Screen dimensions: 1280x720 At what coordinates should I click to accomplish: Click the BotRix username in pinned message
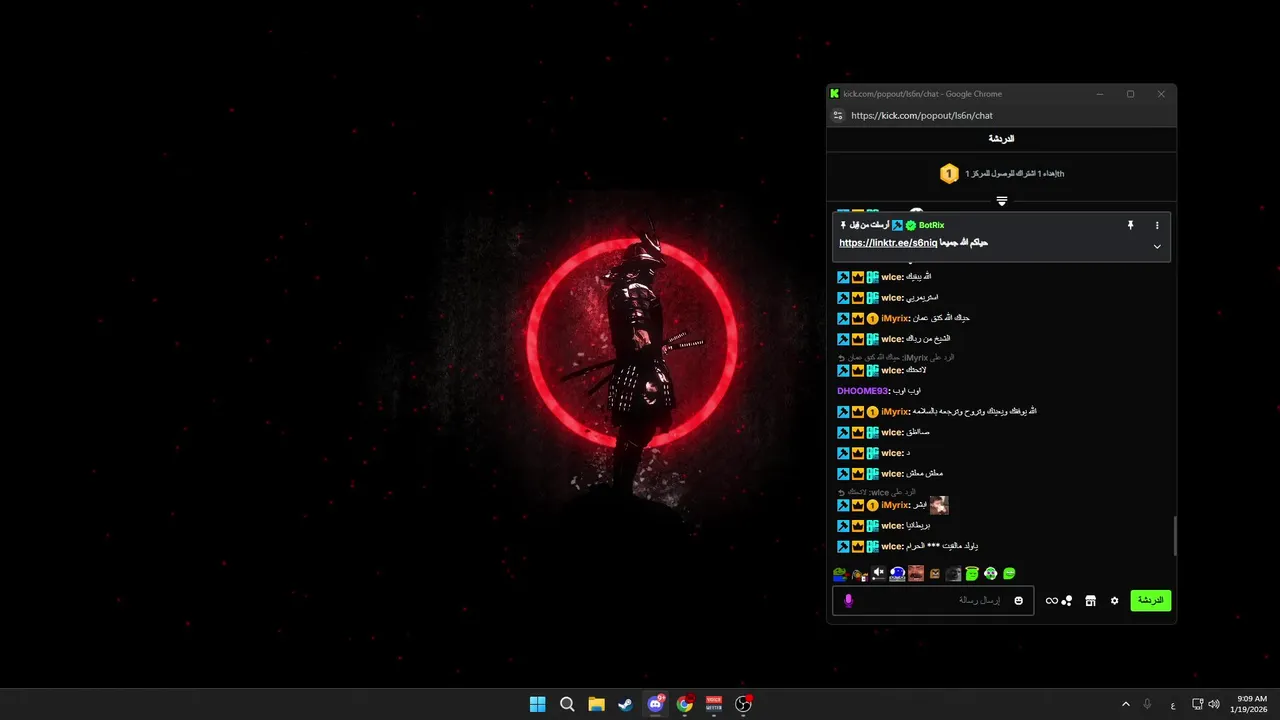931,226
